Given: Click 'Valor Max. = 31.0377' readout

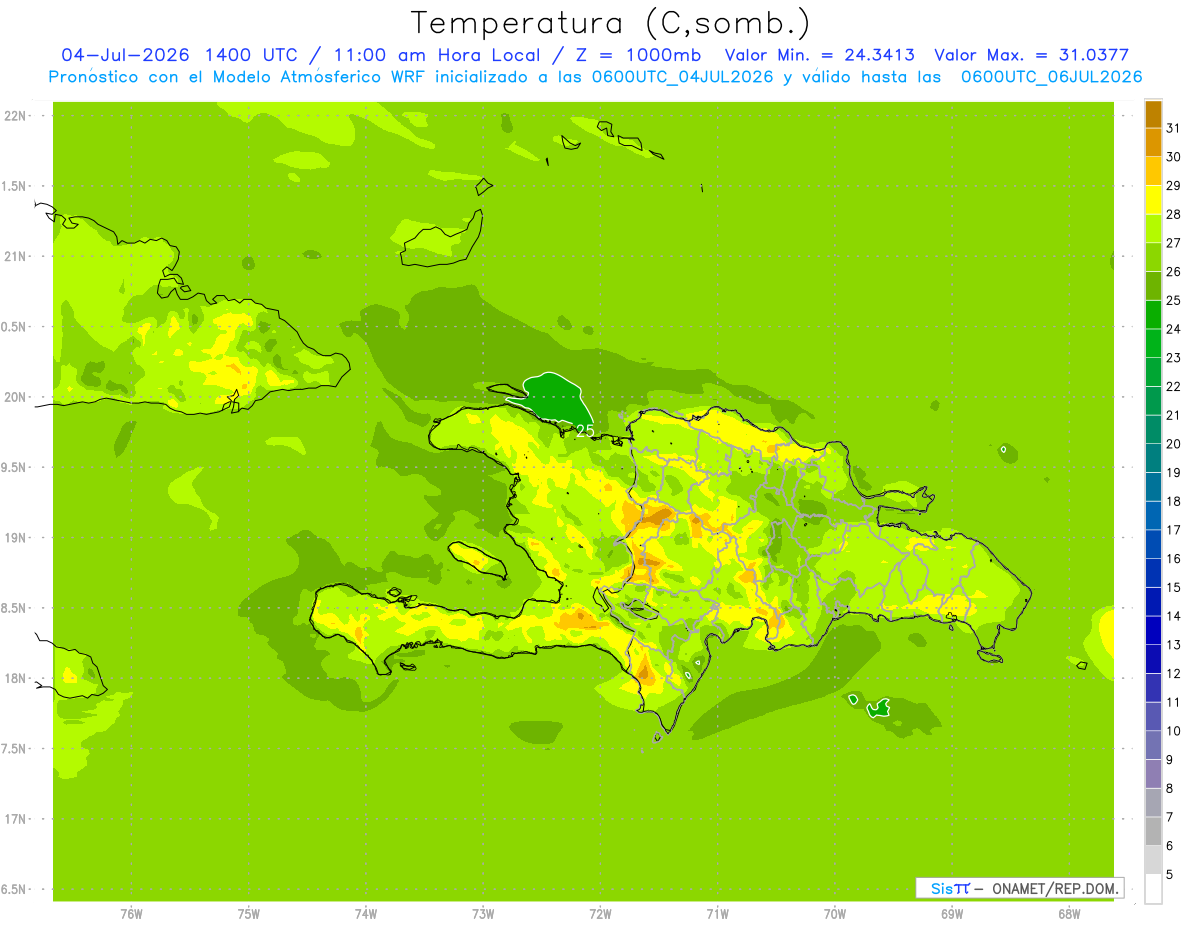Looking at the screenshot, I should (x=1032, y=55).
